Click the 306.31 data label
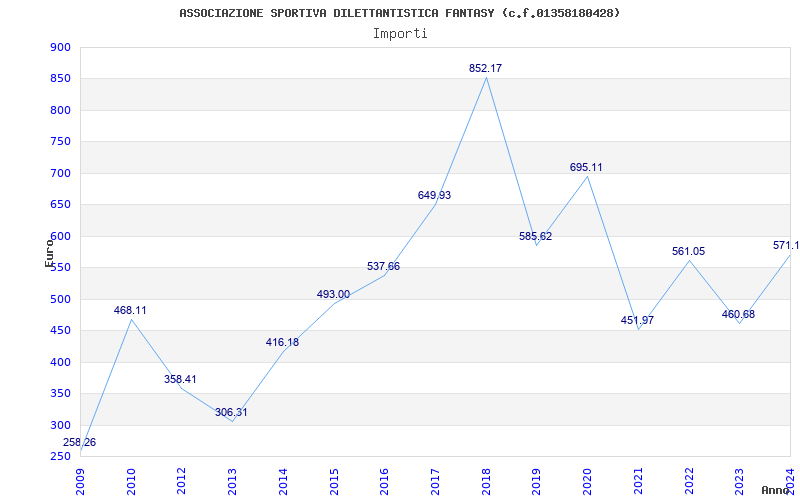 [231, 412]
